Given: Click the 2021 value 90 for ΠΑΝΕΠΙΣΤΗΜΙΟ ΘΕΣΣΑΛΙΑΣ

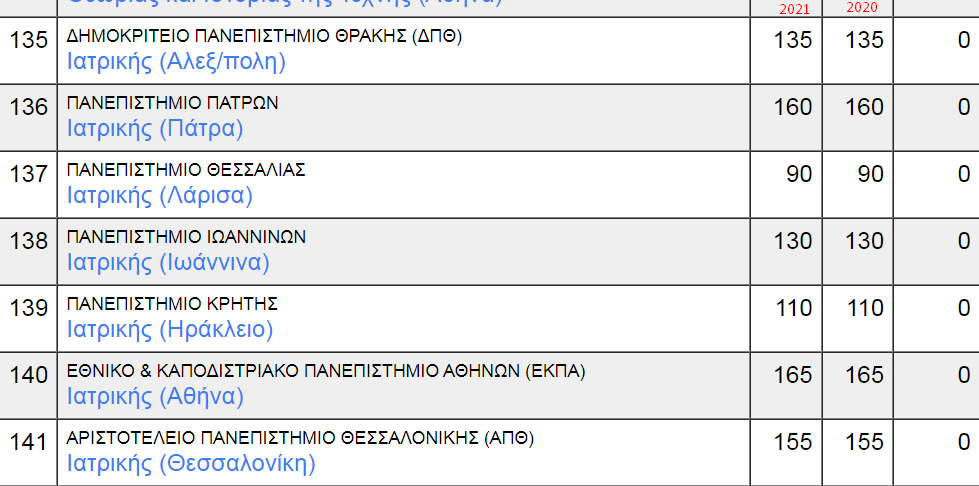Looking at the screenshot, I should tap(799, 174).
